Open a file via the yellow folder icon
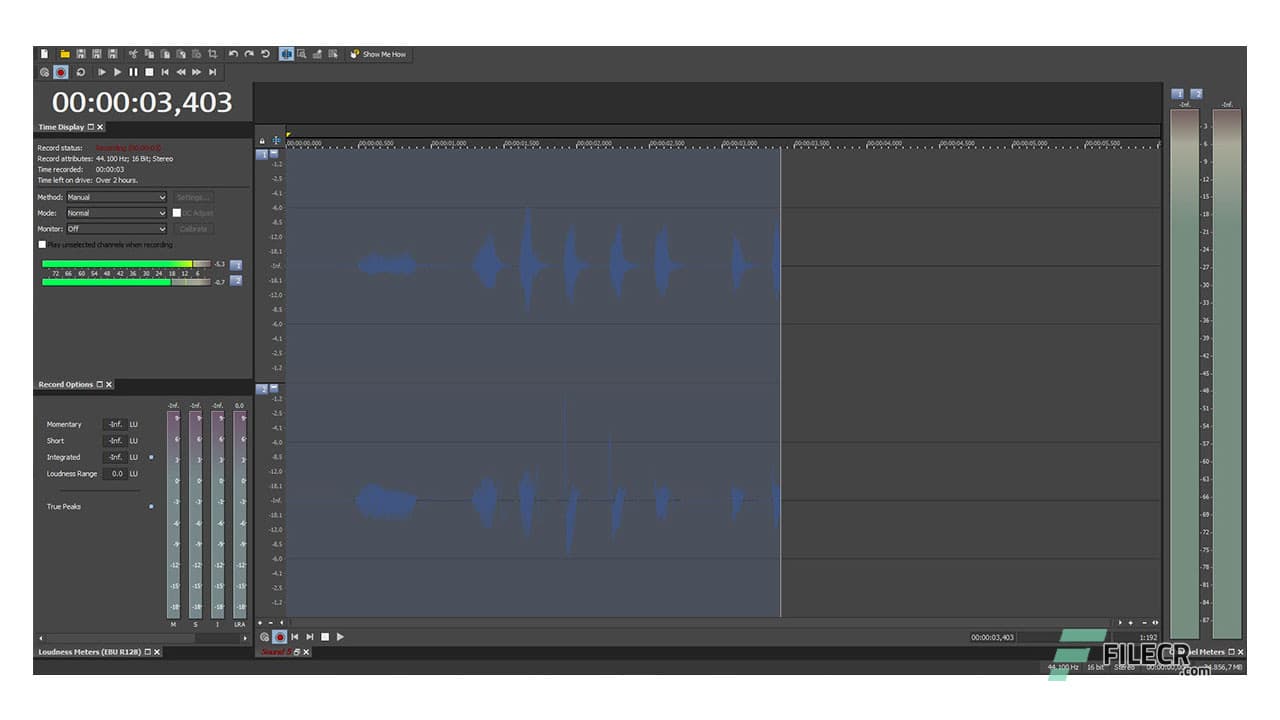This screenshot has width=1280, height=720. tap(67, 53)
